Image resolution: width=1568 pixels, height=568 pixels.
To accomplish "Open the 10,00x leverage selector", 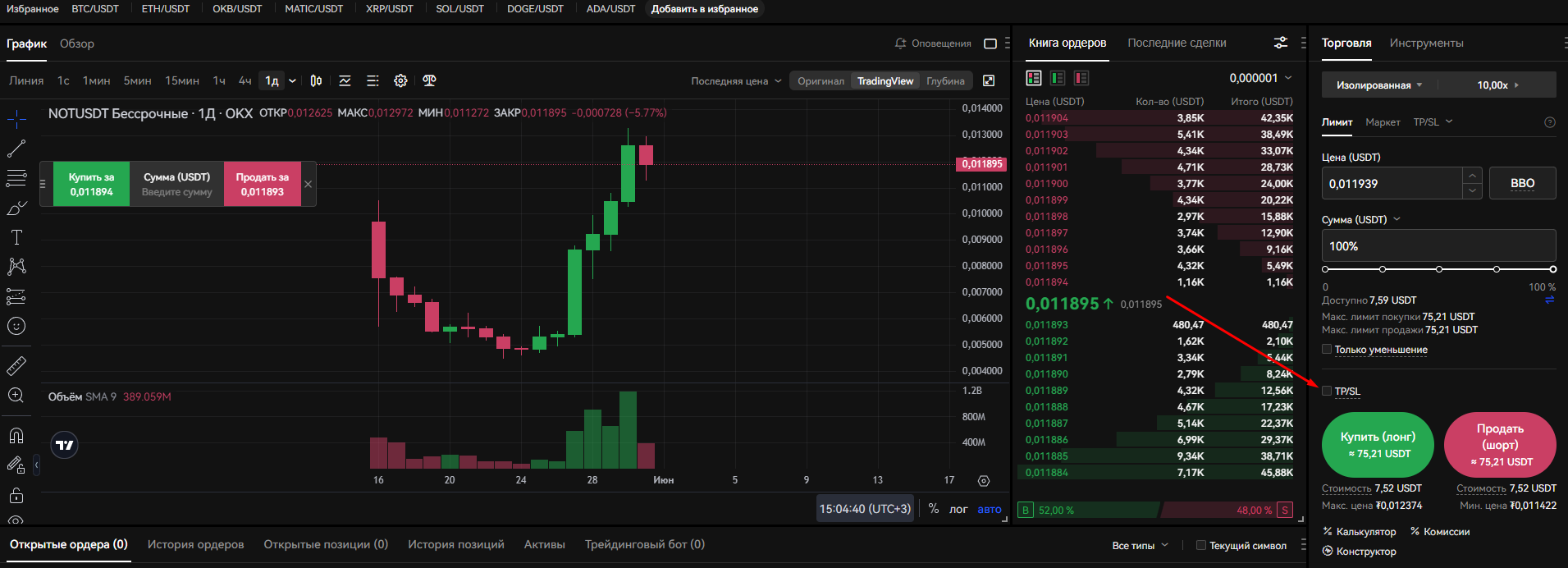I will pyautogui.click(x=1497, y=85).
